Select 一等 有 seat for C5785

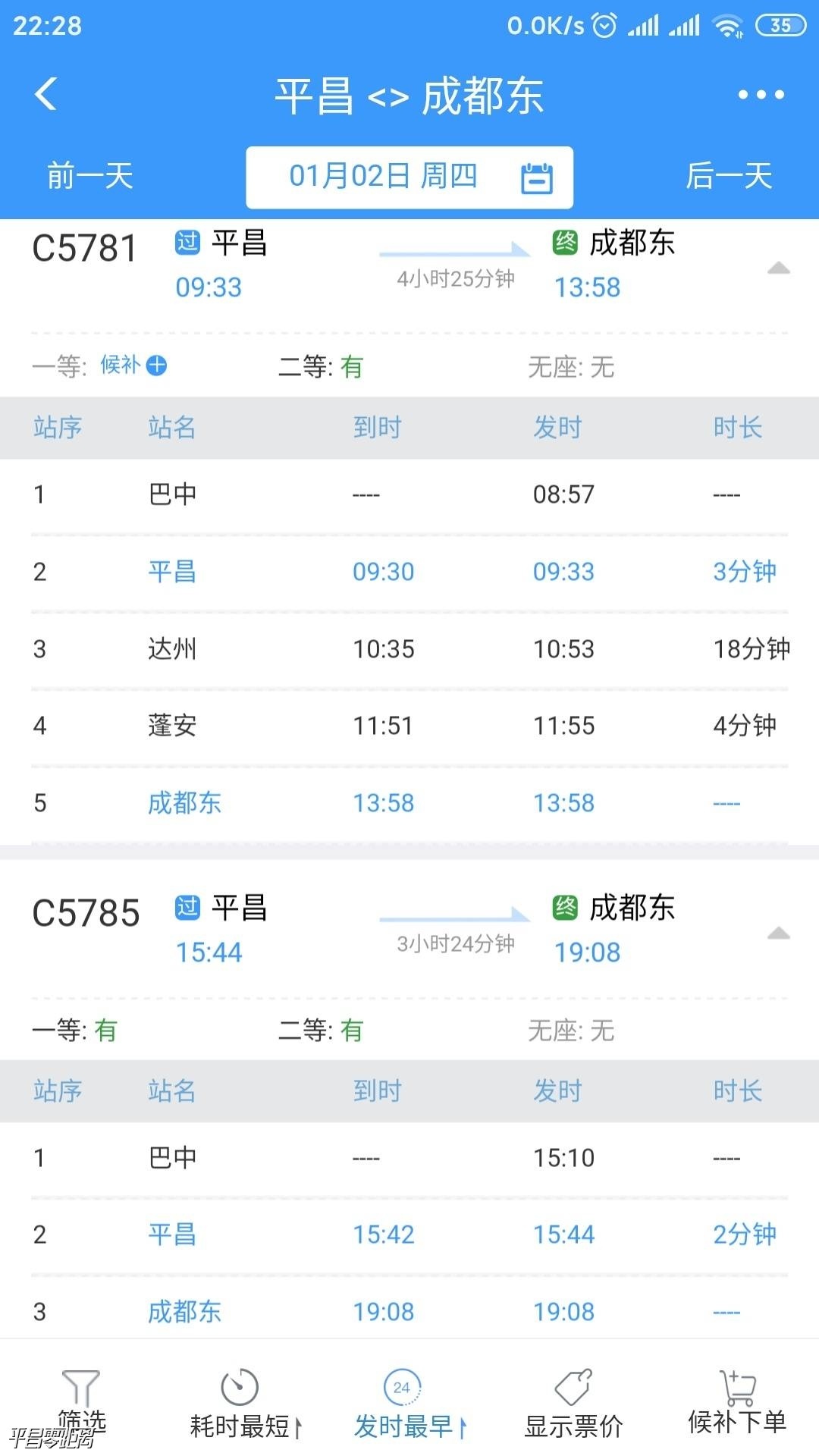[x=75, y=1031]
